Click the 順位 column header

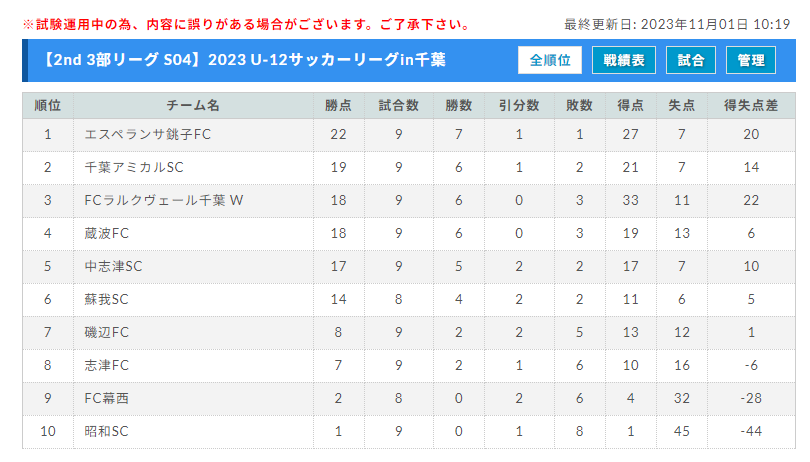click(48, 105)
